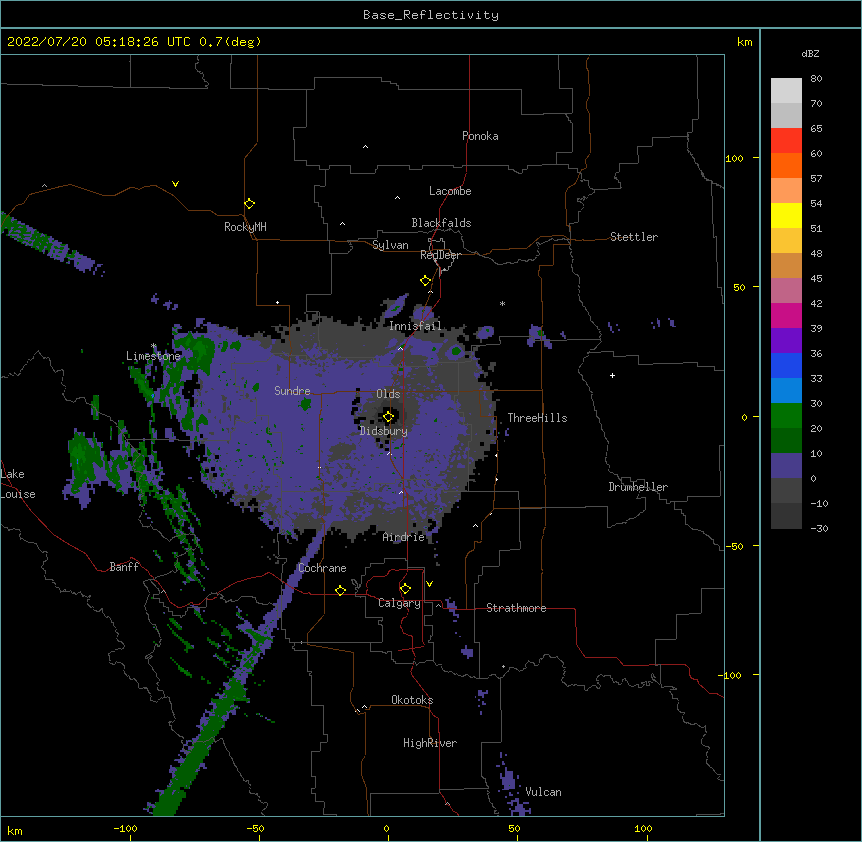Screen dimensions: 862x842
Task: Click the Lake Louise label
Action: 18,484
